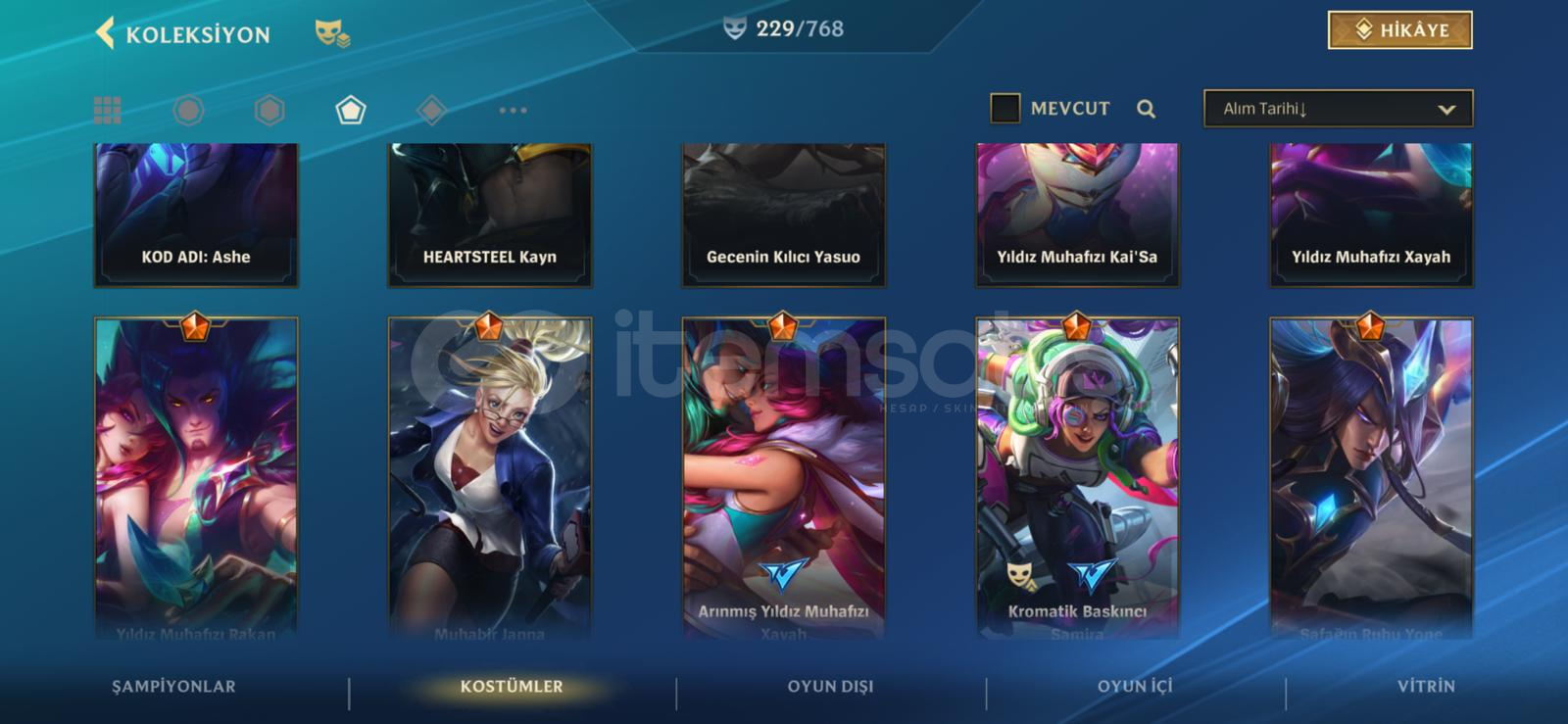The image size is (1568, 724).
Task: Select the hexagon rarity filter icon
Action: click(269, 110)
